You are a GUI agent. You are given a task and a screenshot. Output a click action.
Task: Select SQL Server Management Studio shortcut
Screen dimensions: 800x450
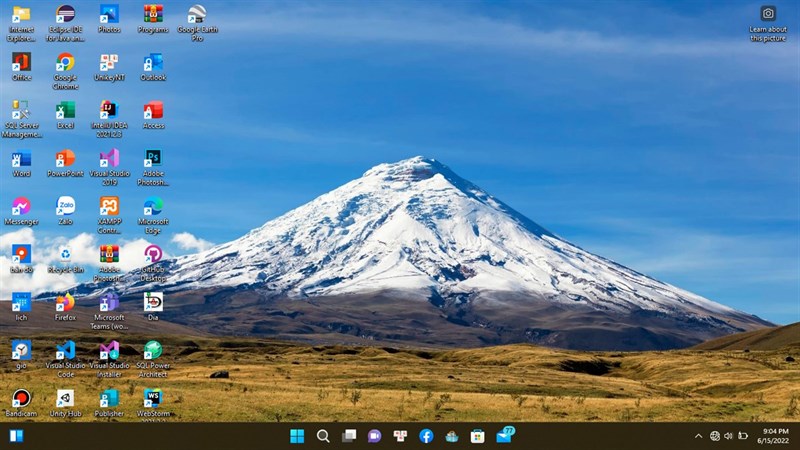pos(21,119)
